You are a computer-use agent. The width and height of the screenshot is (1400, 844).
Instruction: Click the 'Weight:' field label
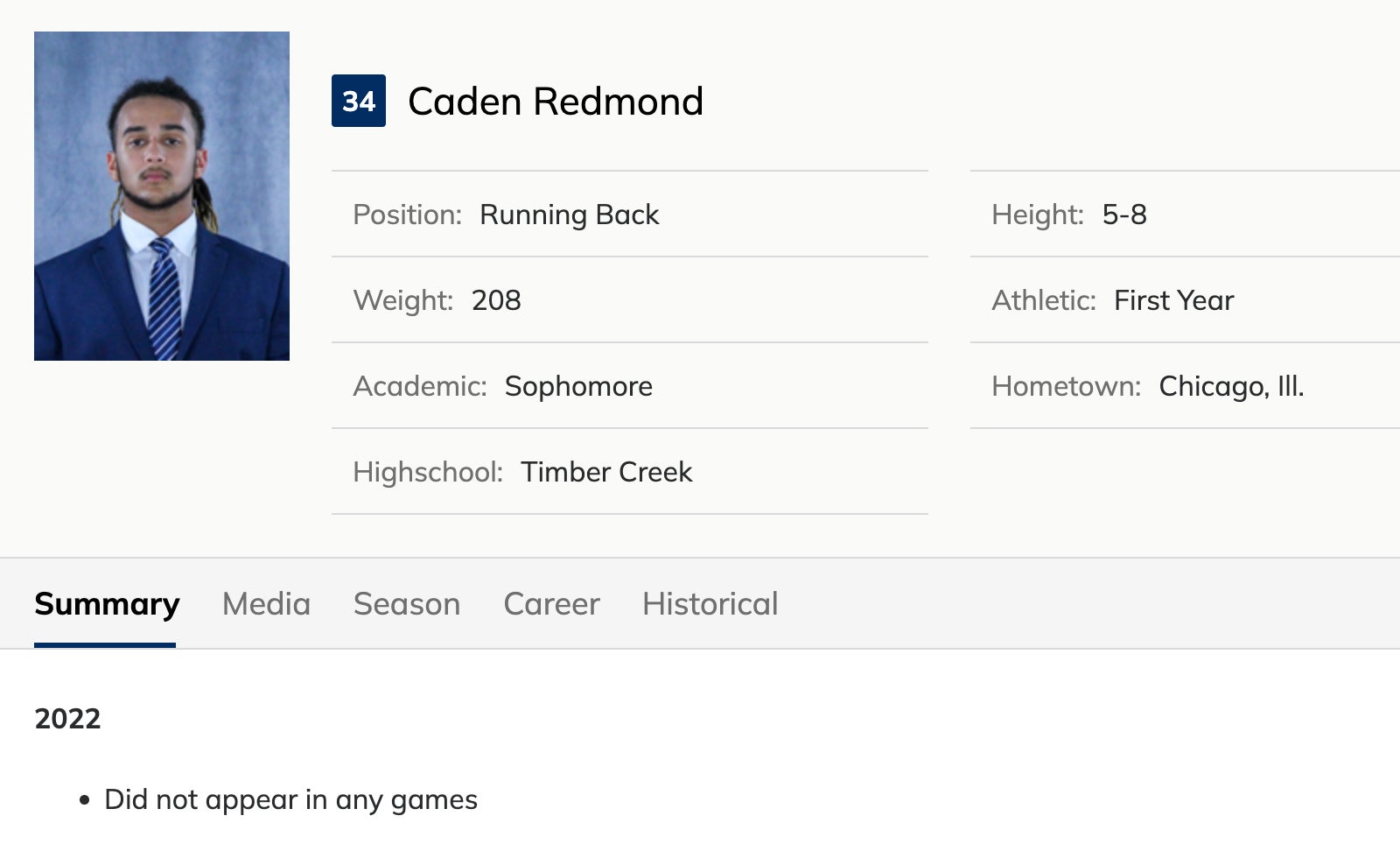[402, 300]
